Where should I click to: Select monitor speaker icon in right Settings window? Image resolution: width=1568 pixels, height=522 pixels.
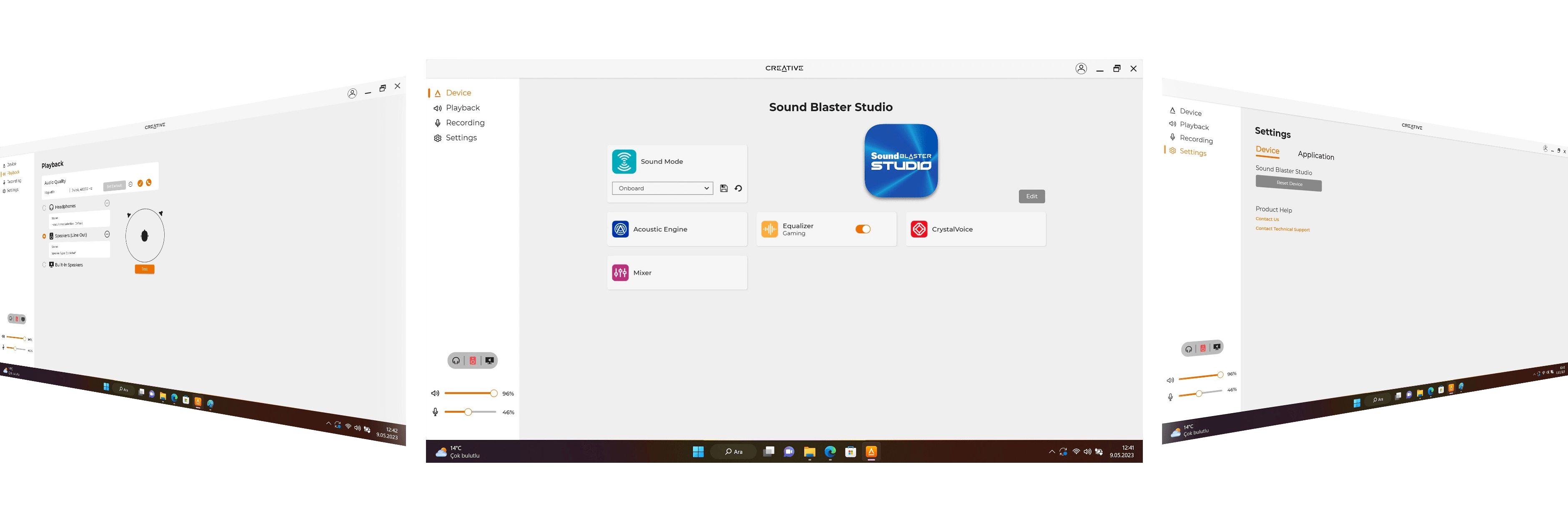point(1216,346)
